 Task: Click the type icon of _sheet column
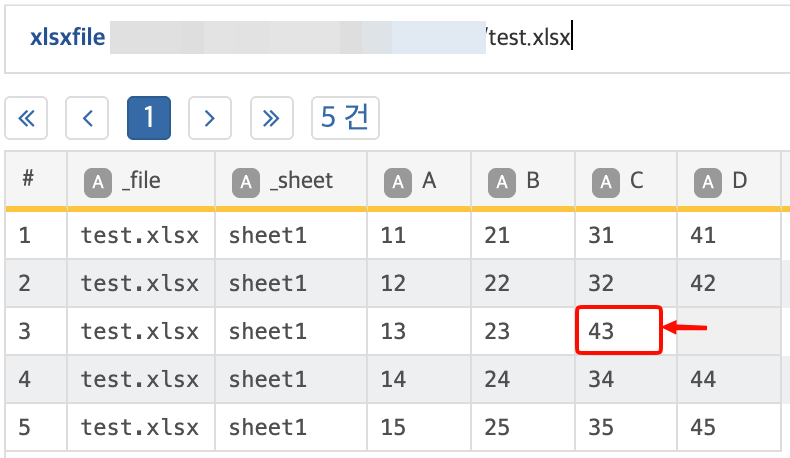[246, 181]
